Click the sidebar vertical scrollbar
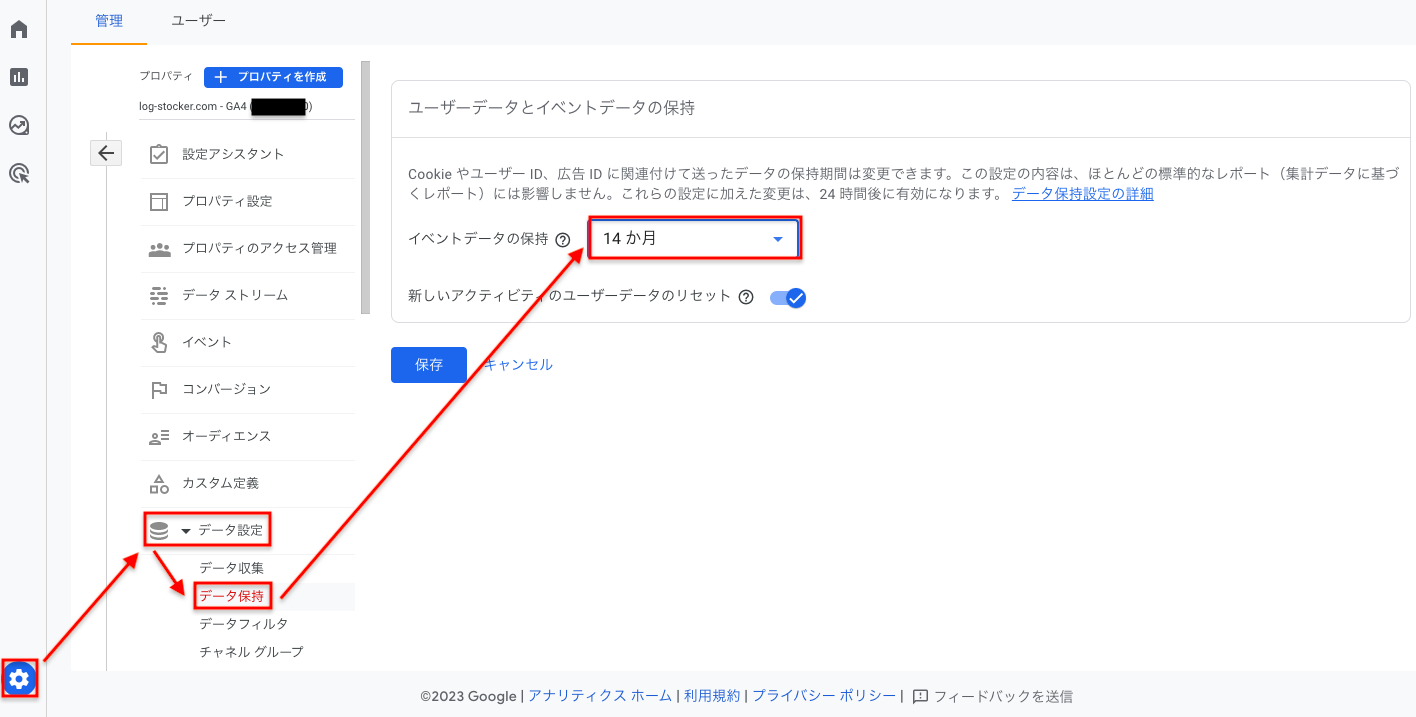The height and width of the screenshot is (717, 1416). 365,187
